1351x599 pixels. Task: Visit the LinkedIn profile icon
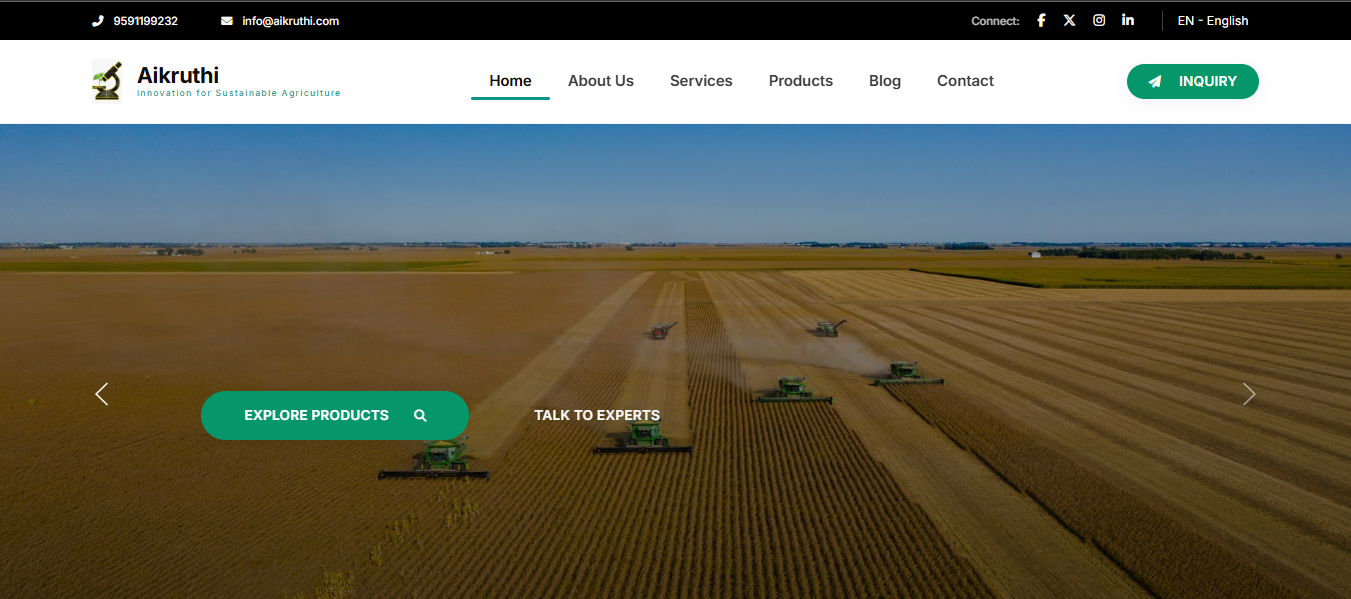click(1128, 20)
